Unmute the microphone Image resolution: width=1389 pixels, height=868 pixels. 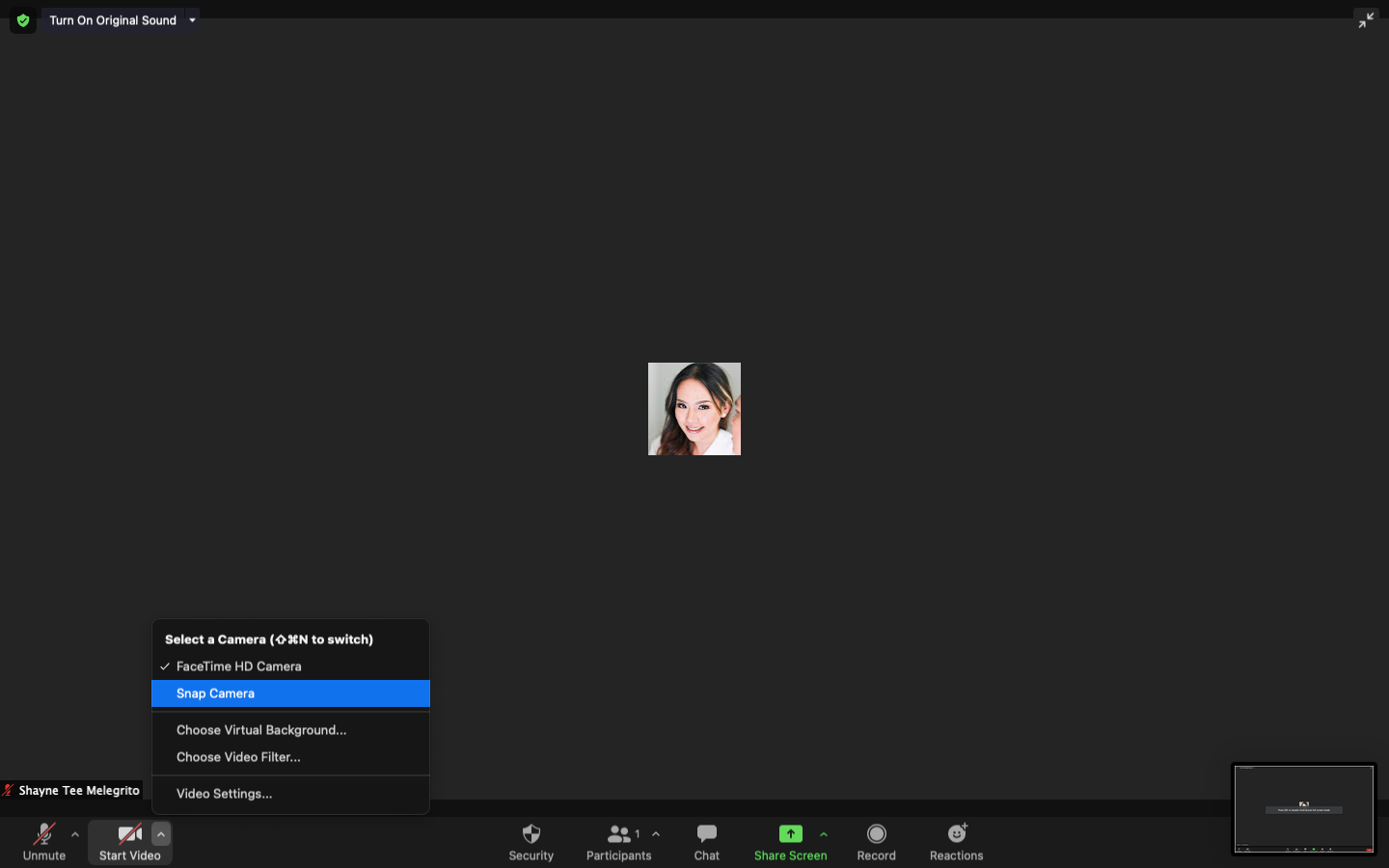coord(44,842)
